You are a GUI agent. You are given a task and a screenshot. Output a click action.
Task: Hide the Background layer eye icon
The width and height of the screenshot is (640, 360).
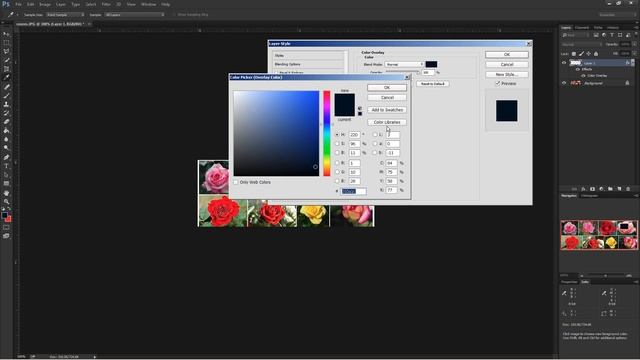(564, 83)
